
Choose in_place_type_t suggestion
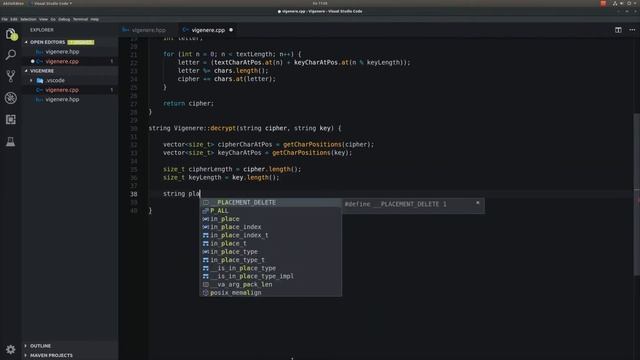[270, 260]
